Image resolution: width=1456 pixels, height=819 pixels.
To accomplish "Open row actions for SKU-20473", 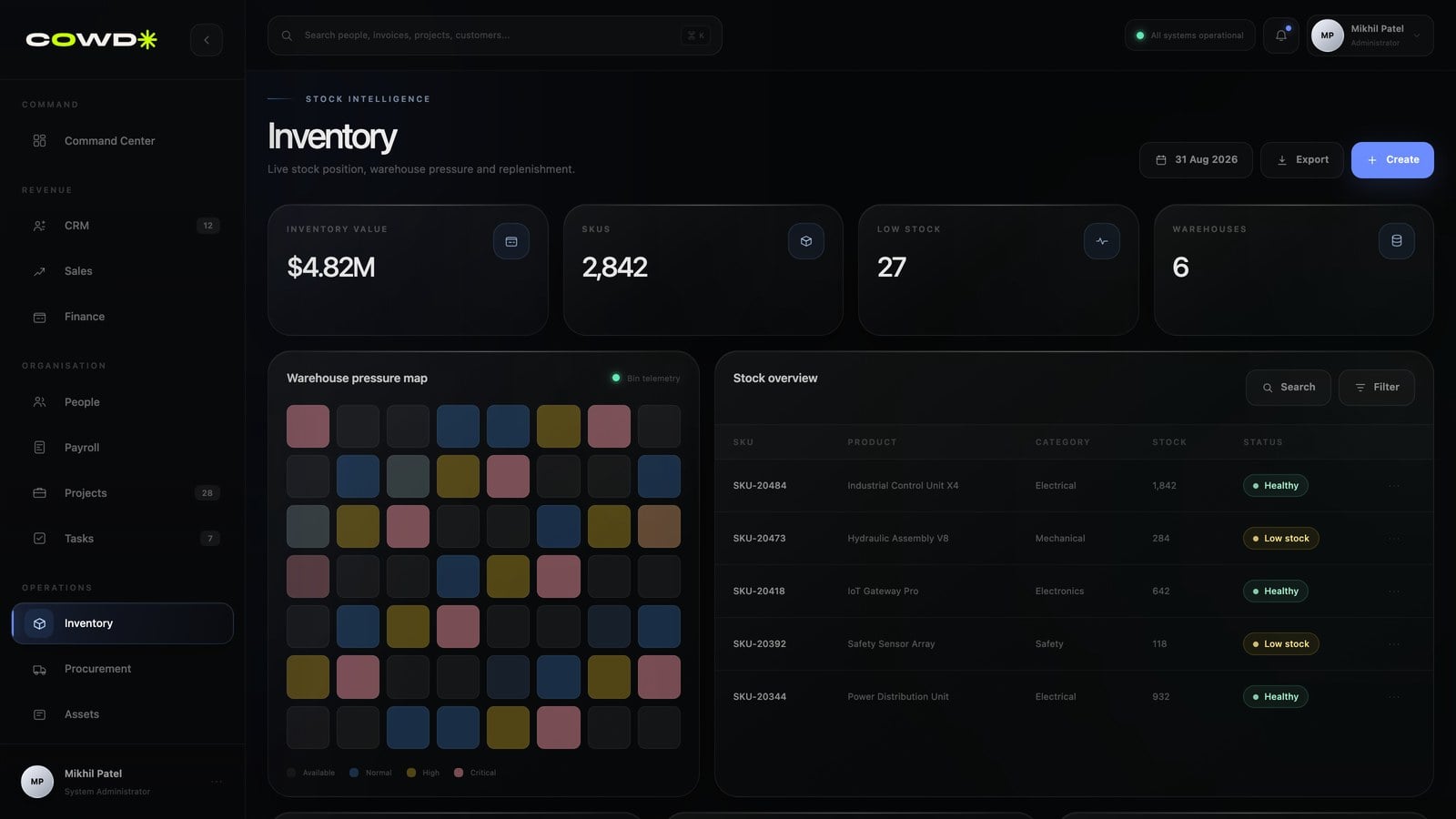I will (x=1394, y=539).
